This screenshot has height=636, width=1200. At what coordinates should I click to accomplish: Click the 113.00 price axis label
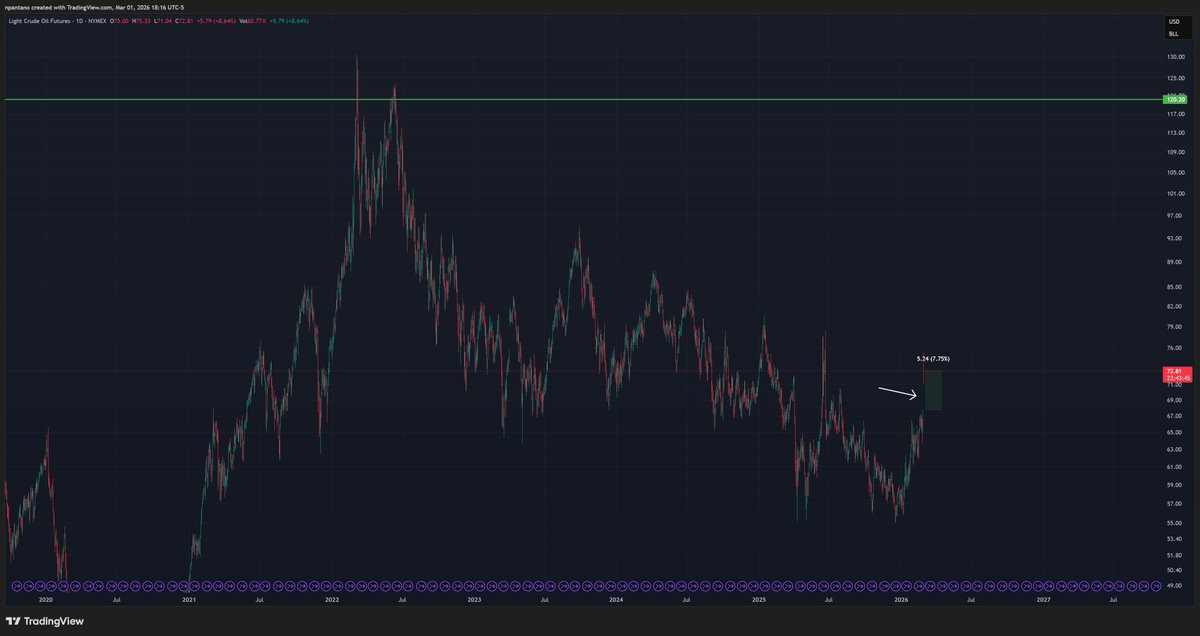click(1174, 133)
